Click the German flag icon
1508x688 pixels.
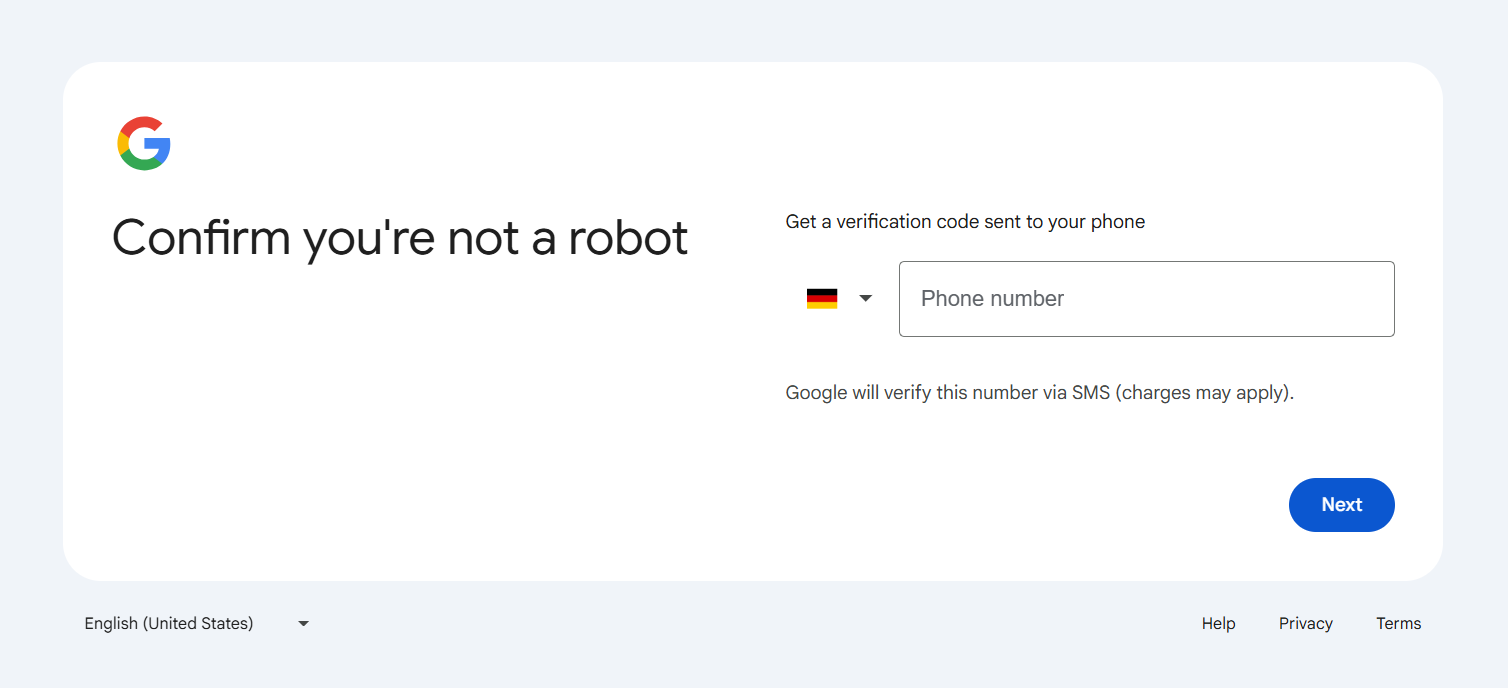coord(822,298)
